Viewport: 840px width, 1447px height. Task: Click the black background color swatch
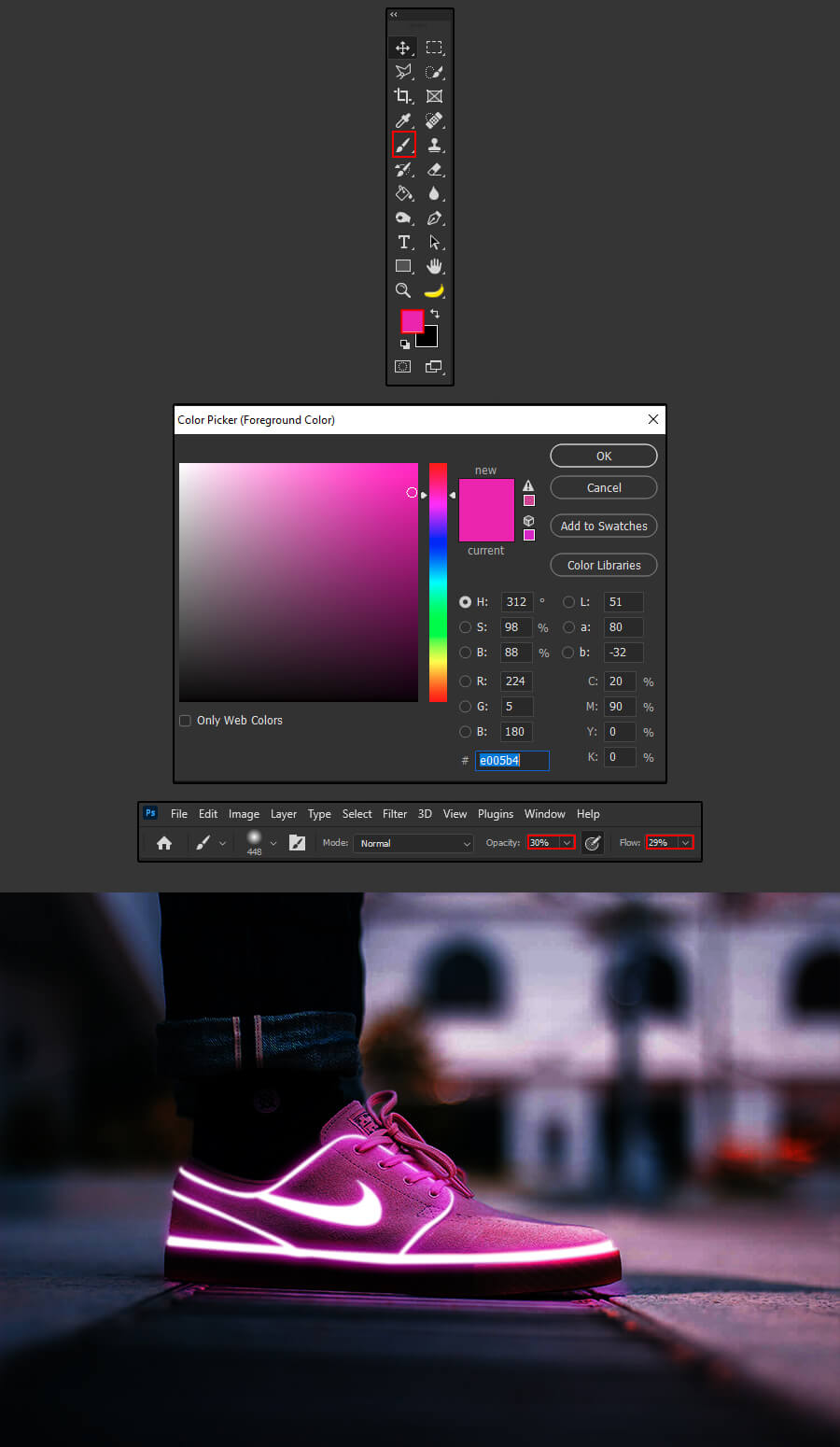[x=430, y=340]
